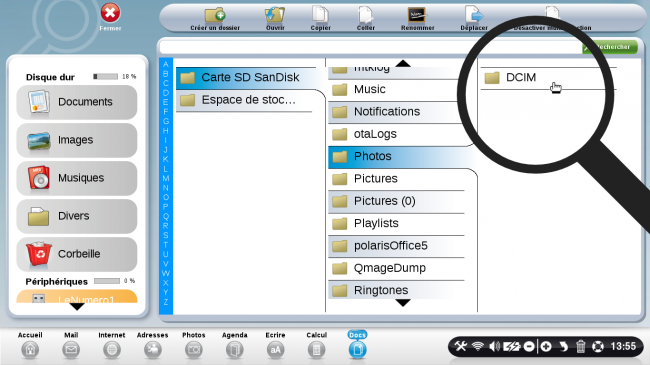
Task: Open the Documents category
Action: [77, 102]
